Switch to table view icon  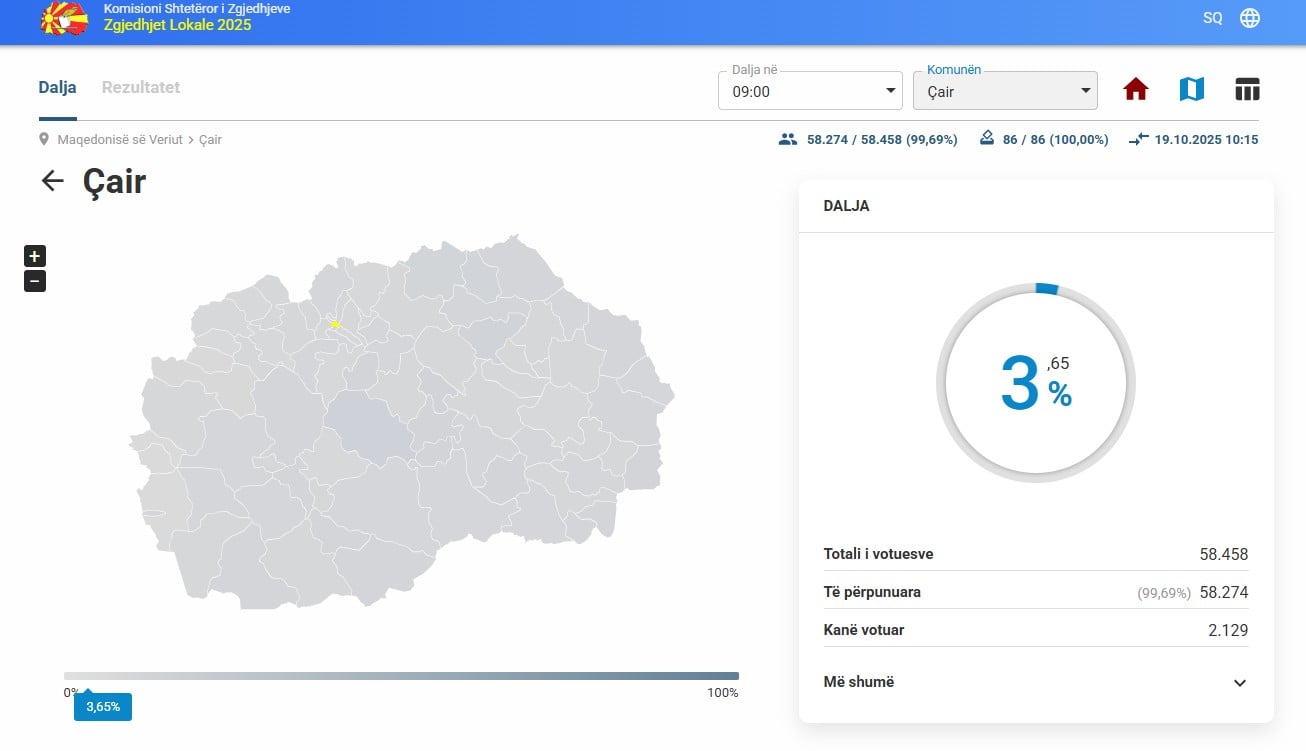point(1247,90)
